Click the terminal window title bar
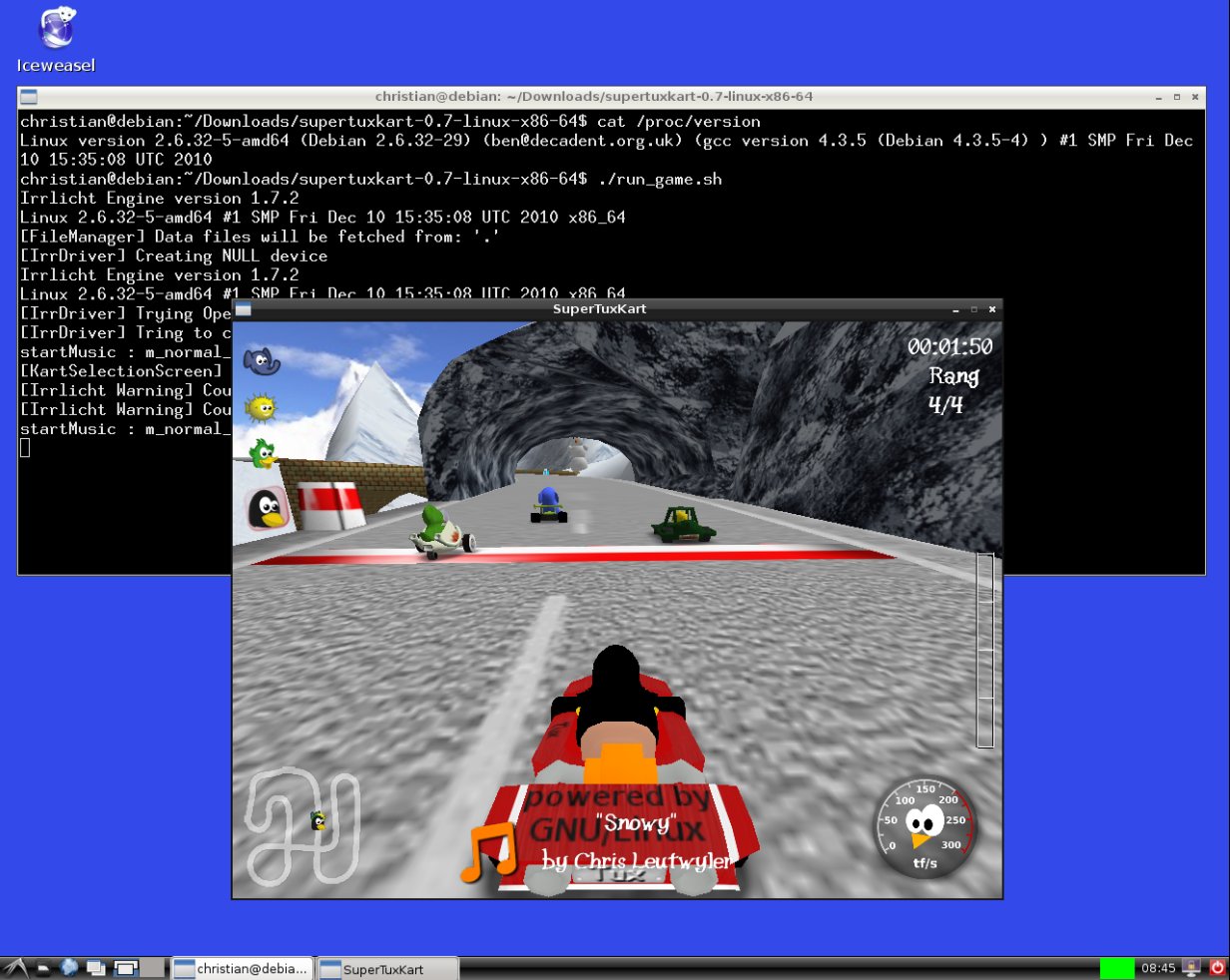 pyautogui.click(x=594, y=97)
